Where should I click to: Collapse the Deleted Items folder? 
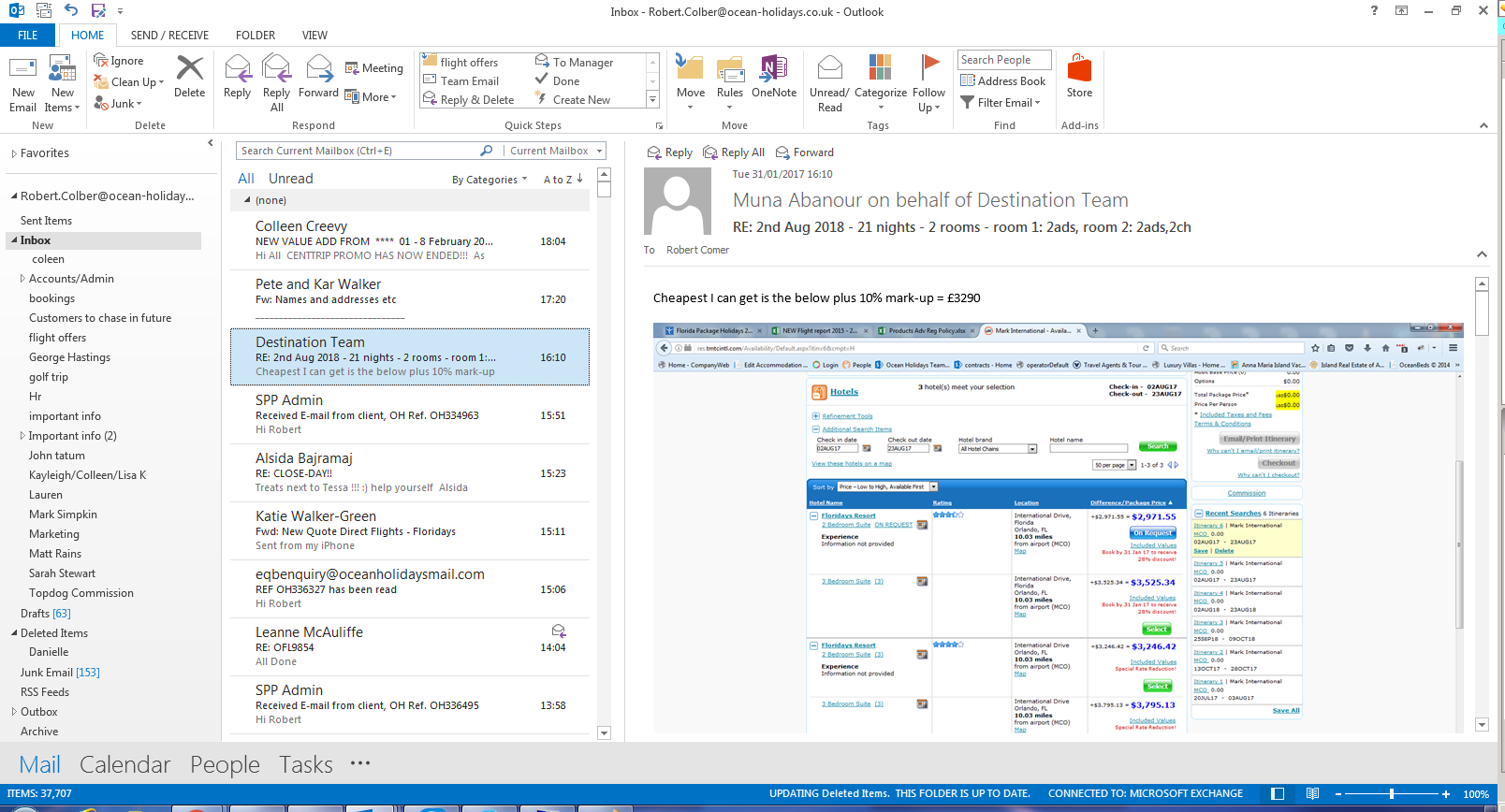[x=14, y=633]
